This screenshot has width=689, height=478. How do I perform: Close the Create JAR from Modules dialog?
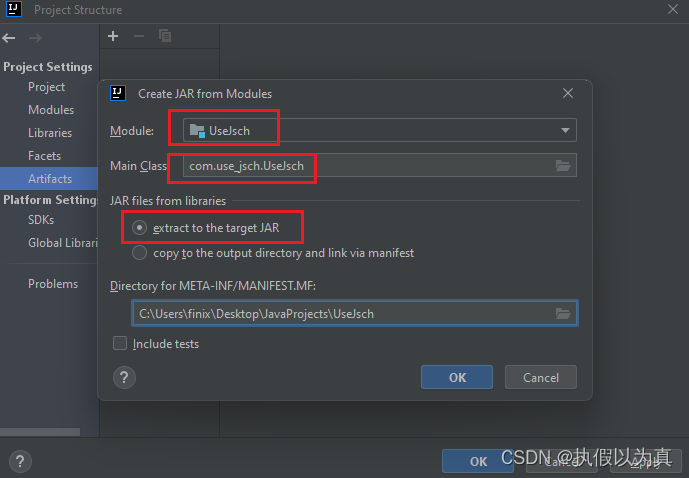pos(568,93)
